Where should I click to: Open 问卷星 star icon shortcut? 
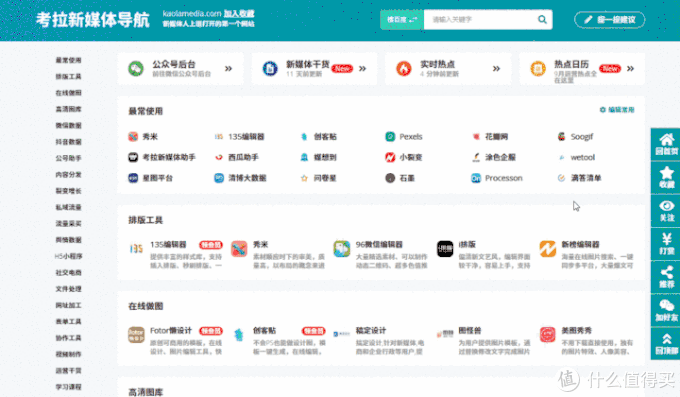[304, 178]
